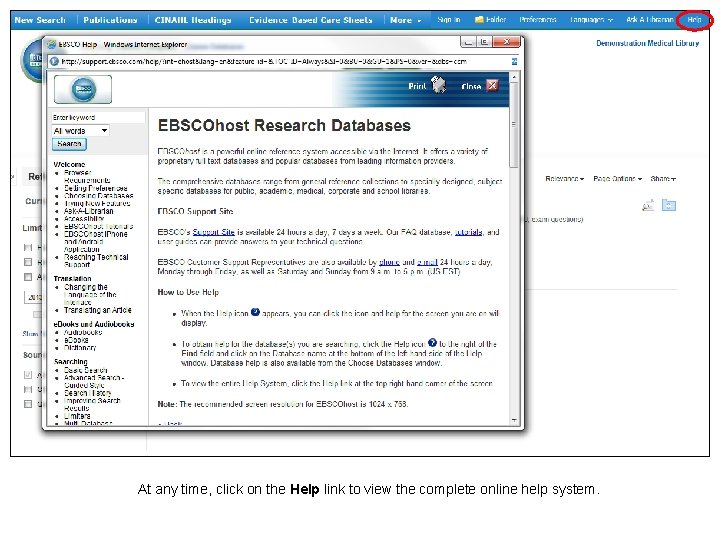The width and height of the screenshot is (720, 540).
Task: Click the Print icon in help window
Action: (x=439, y=85)
